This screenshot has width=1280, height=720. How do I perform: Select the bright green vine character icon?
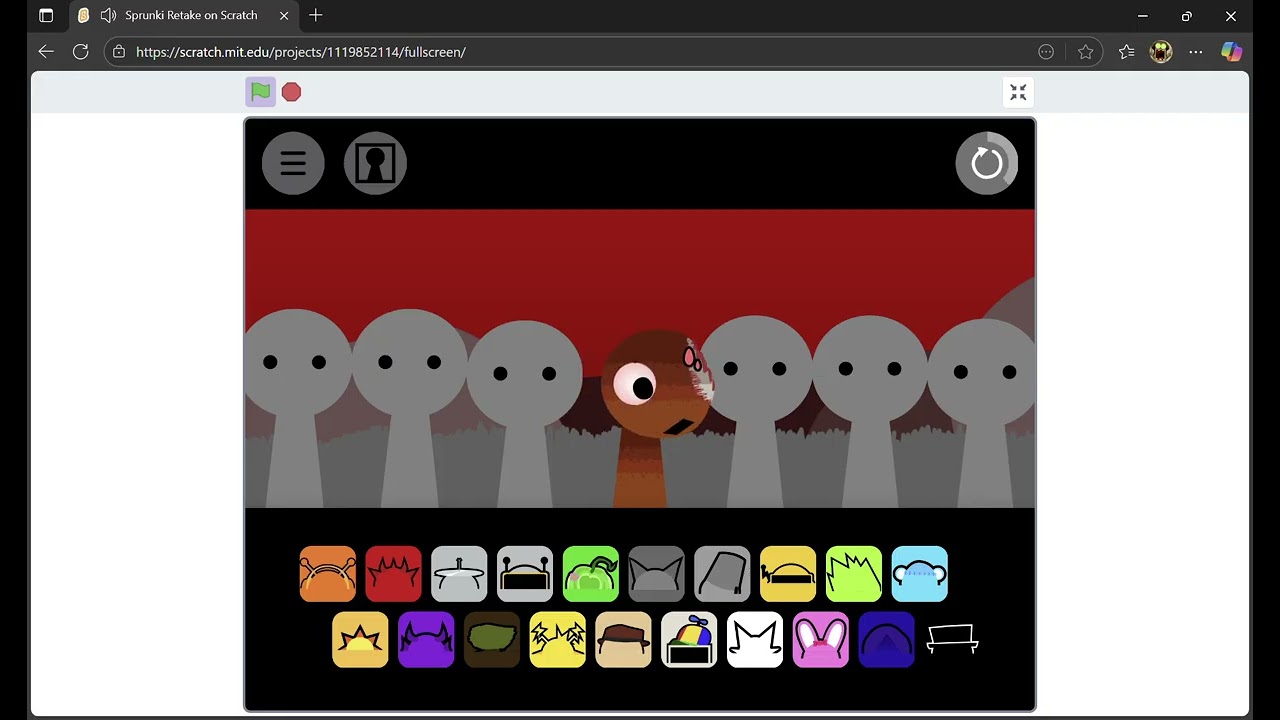(591, 574)
